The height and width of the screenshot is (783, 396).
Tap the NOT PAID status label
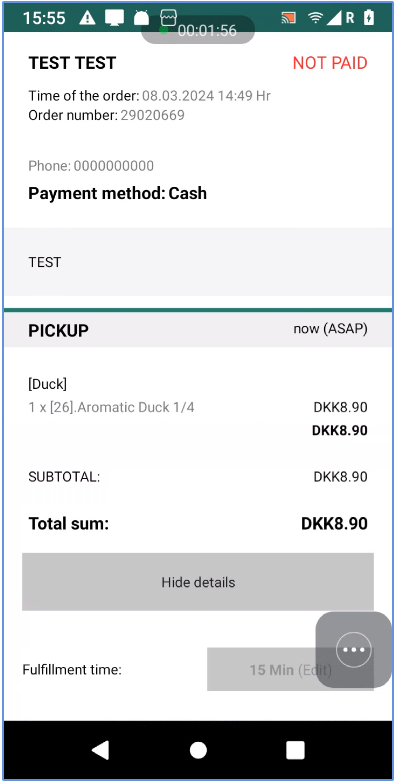pos(330,63)
